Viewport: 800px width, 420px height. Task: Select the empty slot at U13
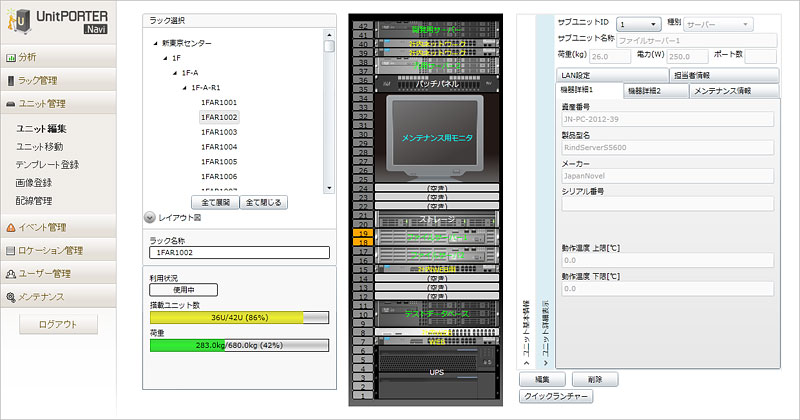point(437,287)
